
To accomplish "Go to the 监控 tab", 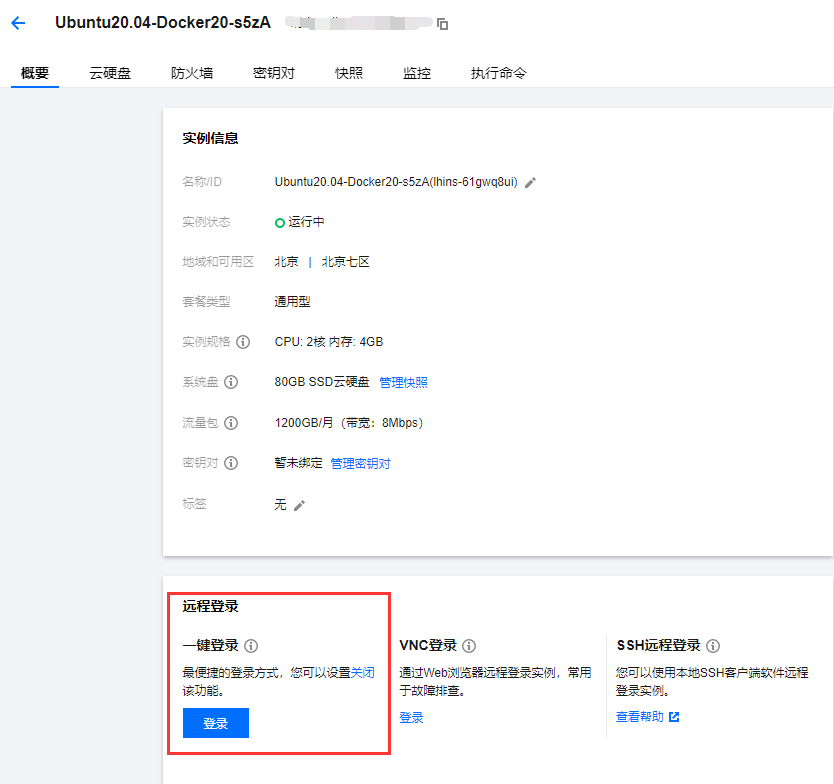I will (416, 73).
